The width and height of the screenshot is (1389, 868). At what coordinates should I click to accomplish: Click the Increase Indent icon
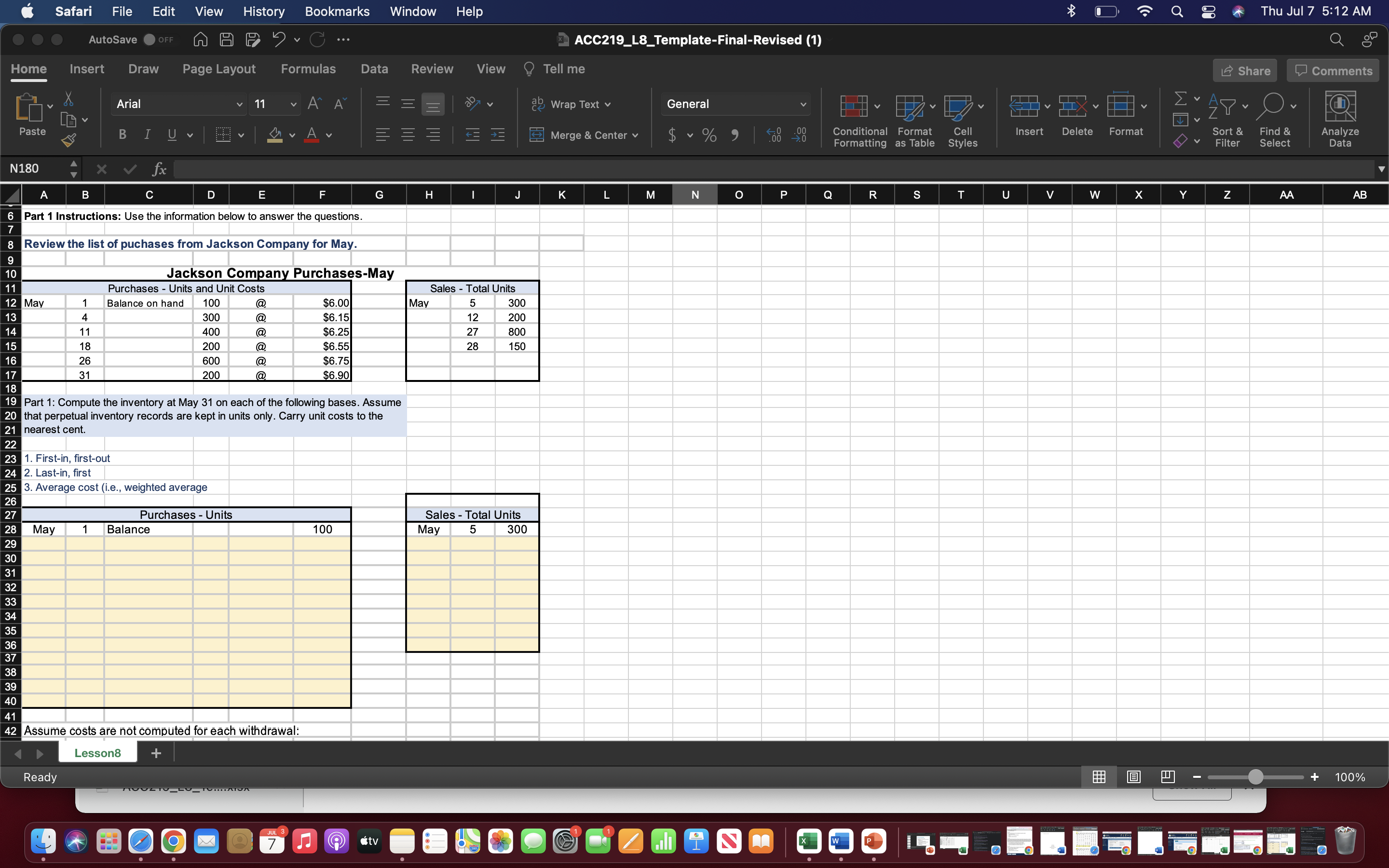498,136
